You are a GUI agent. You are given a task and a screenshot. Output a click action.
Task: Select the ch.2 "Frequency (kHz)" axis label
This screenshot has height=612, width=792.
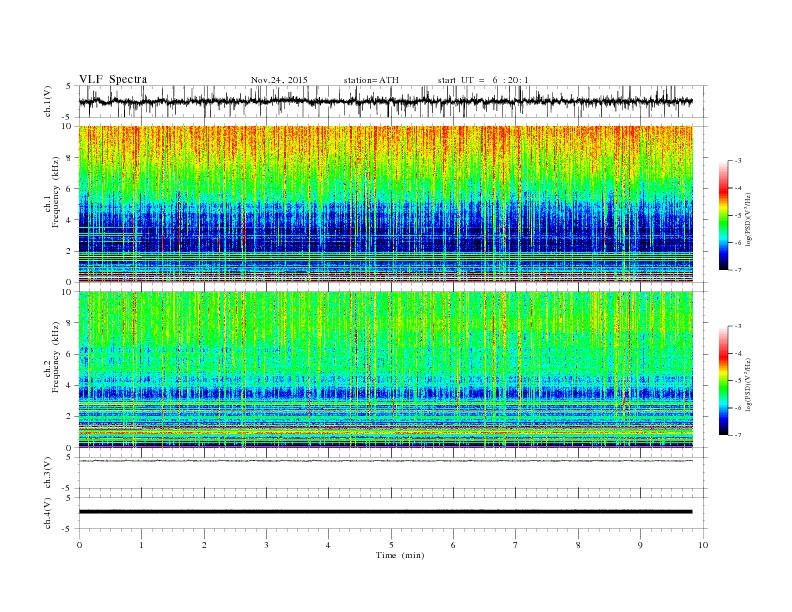56,358
